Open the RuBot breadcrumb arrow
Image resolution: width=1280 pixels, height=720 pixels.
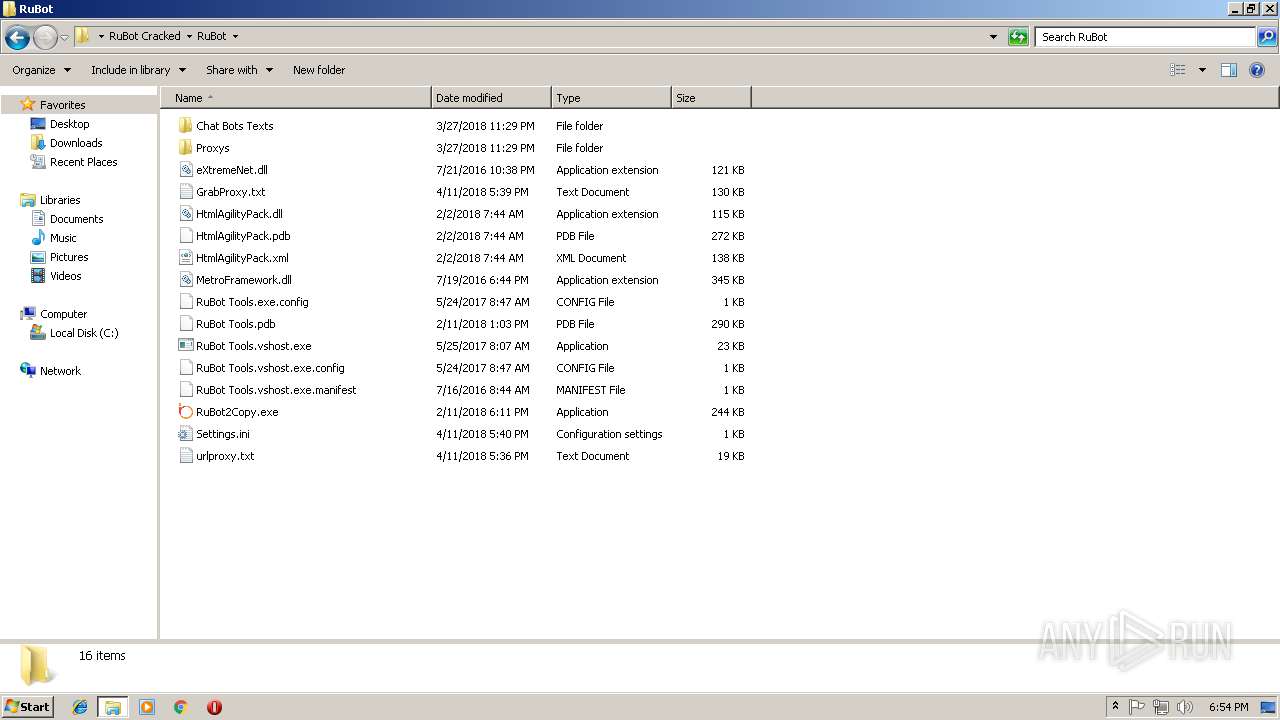coord(235,36)
